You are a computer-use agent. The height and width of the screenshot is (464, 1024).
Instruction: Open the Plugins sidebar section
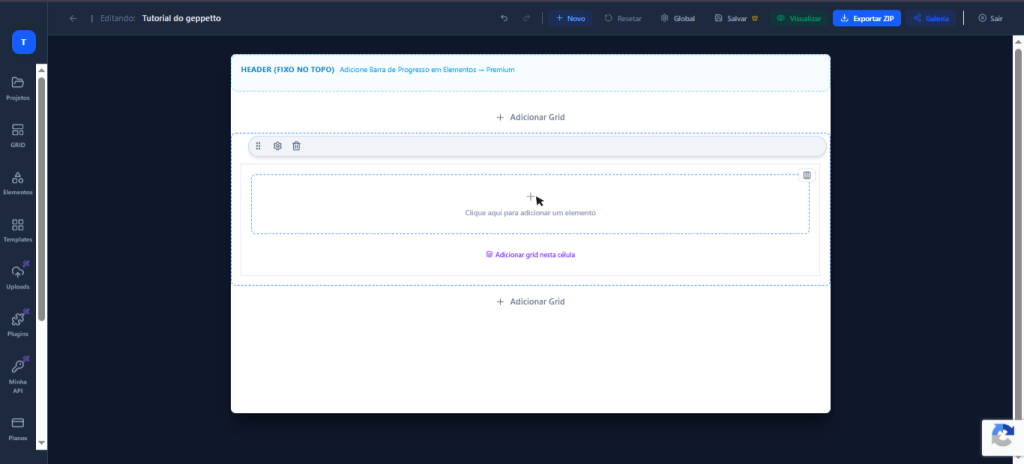point(17,324)
